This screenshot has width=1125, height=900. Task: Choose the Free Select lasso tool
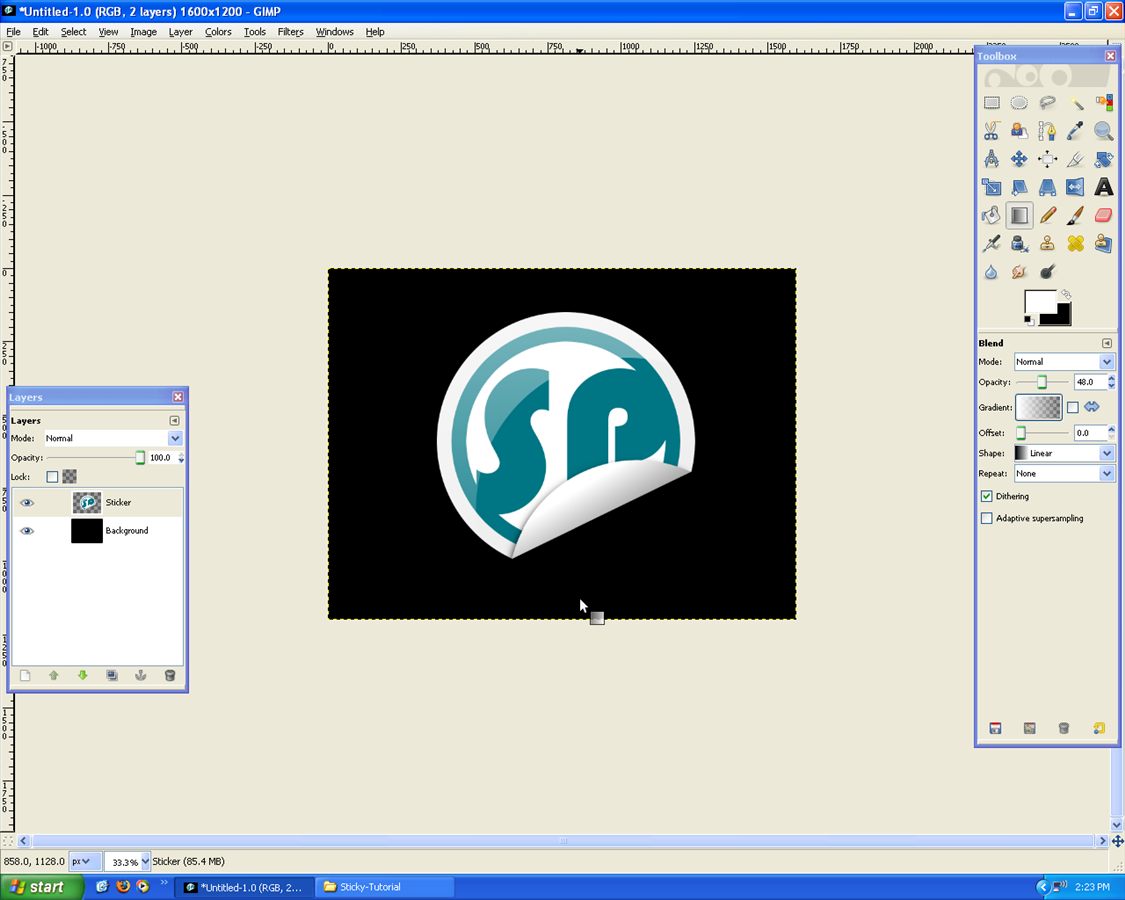coord(1048,103)
